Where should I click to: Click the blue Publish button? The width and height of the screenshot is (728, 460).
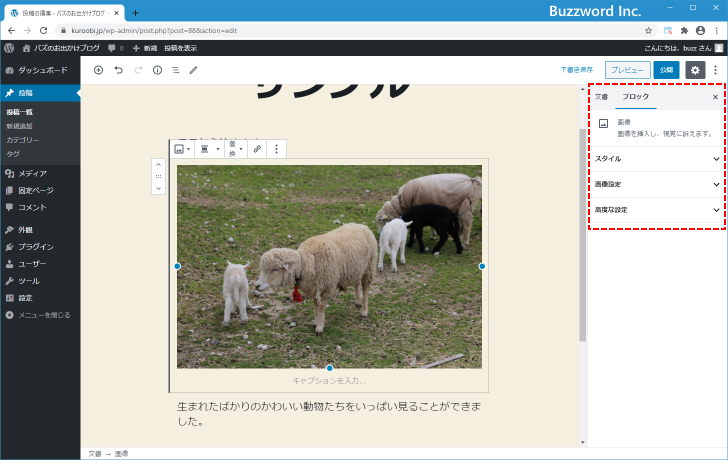pyautogui.click(x=666, y=70)
